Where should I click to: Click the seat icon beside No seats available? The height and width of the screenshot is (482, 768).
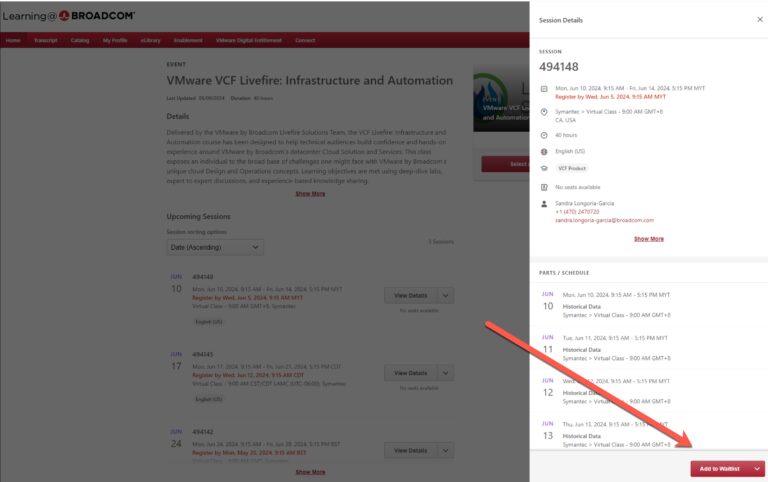point(544,187)
